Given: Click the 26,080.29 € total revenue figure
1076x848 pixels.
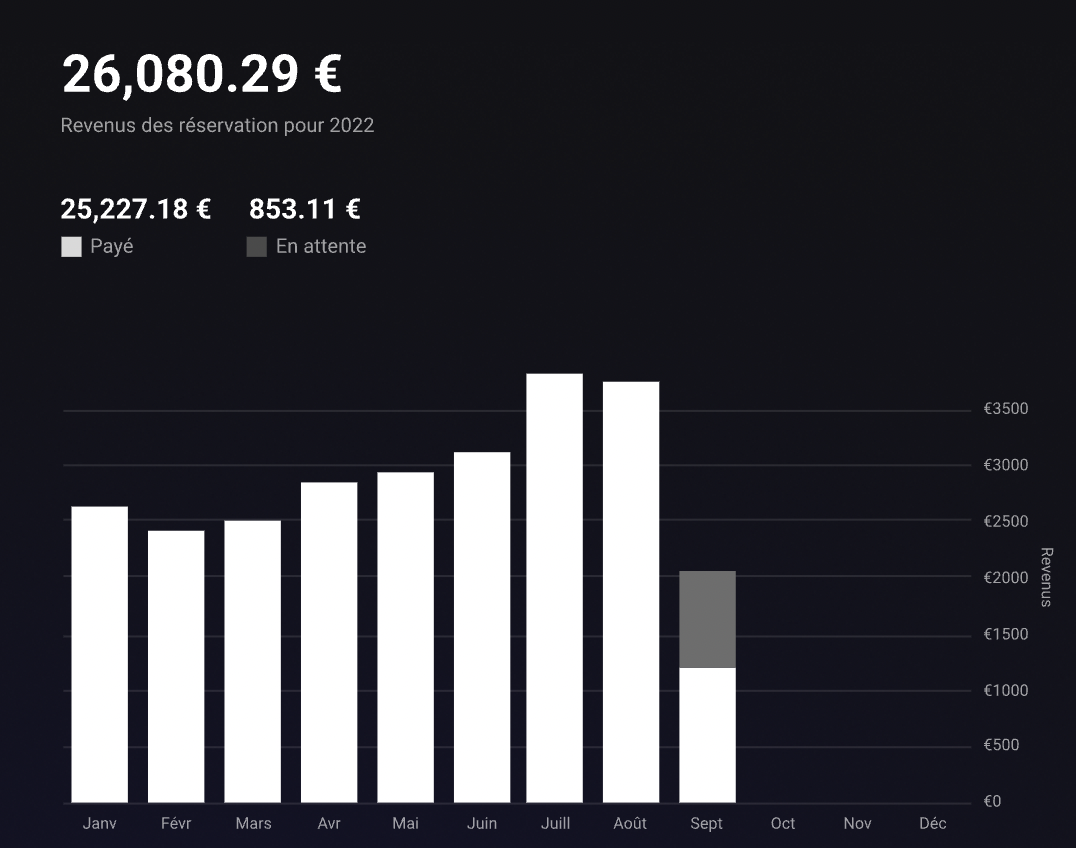Looking at the screenshot, I should 202,74.
